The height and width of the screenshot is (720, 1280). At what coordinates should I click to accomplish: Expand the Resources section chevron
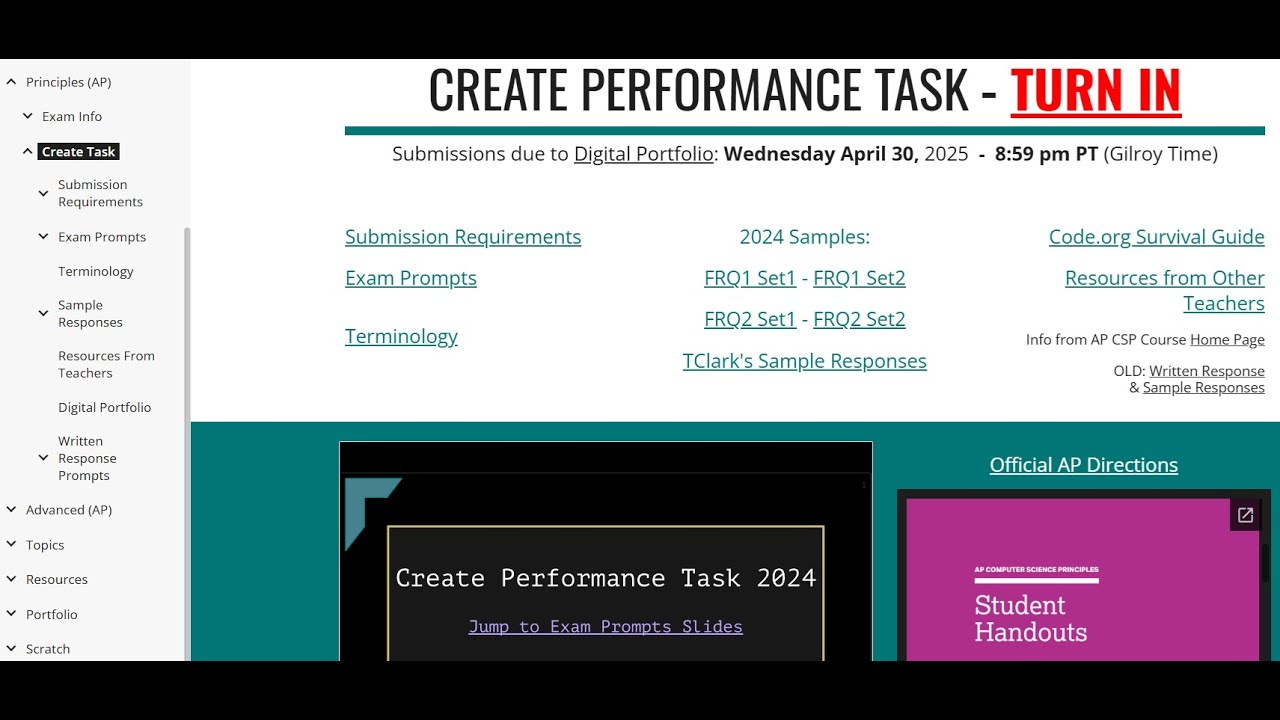12,579
